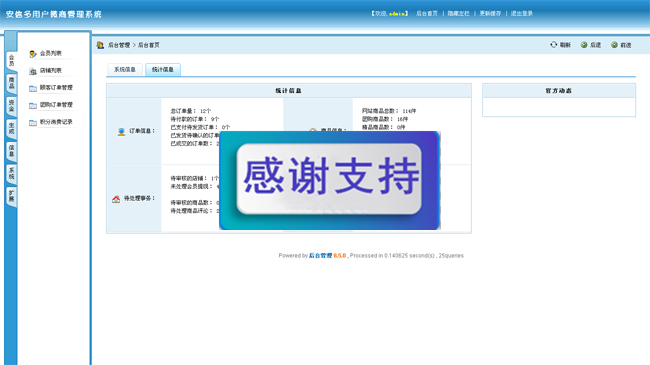650x365 pixels.
Task: Switch to the 系统 vertical tab
Action: point(12,173)
